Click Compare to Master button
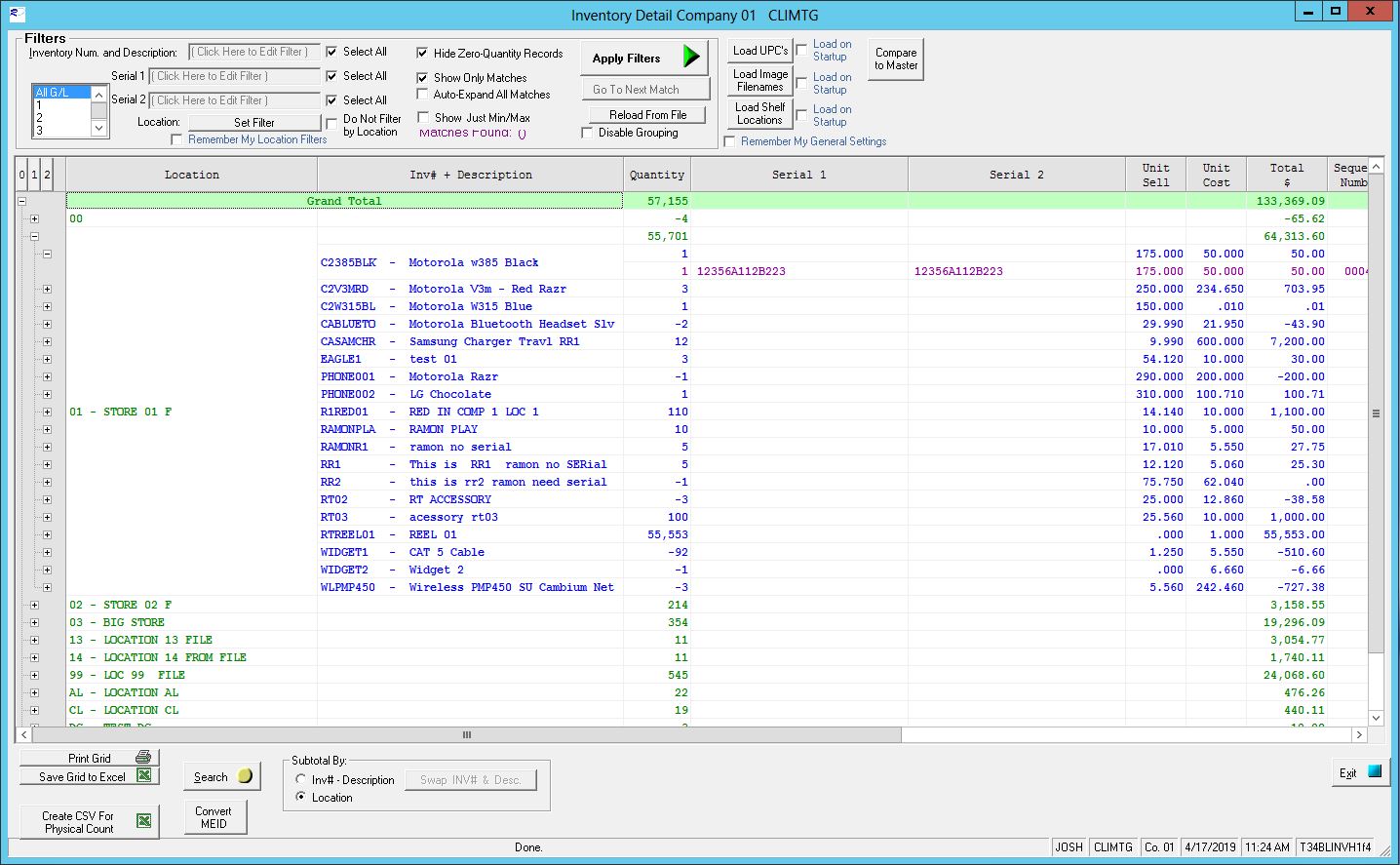1400x865 pixels. click(895, 59)
